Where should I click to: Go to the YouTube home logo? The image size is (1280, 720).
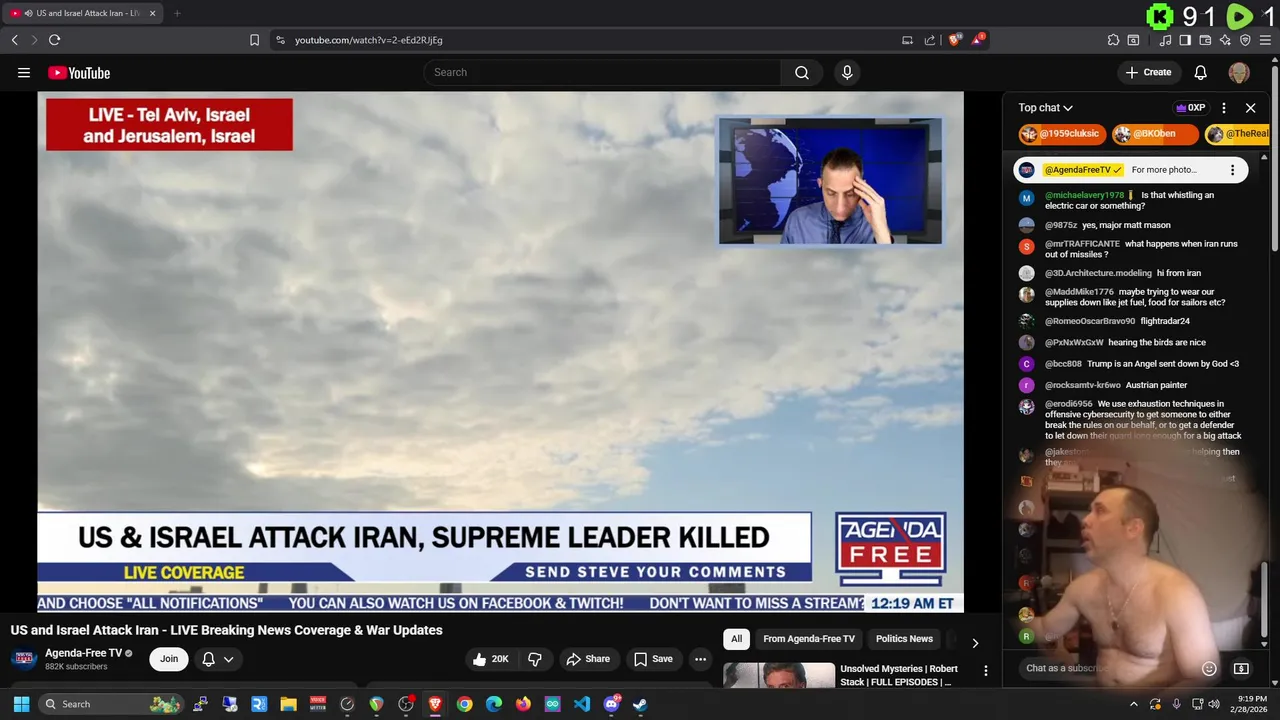point(79,73)
